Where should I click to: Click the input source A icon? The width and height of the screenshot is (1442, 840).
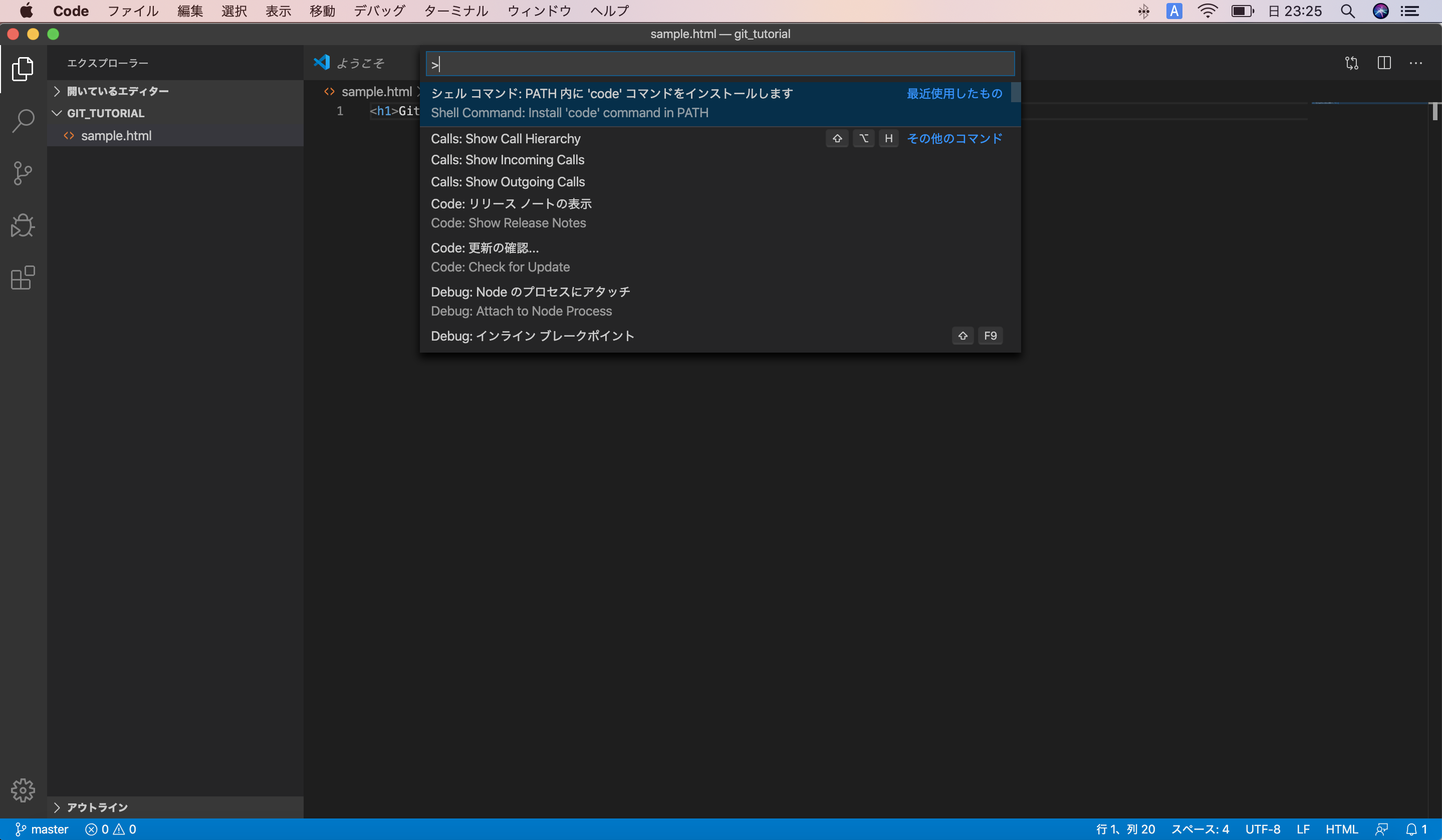(x=1174, y=11)
